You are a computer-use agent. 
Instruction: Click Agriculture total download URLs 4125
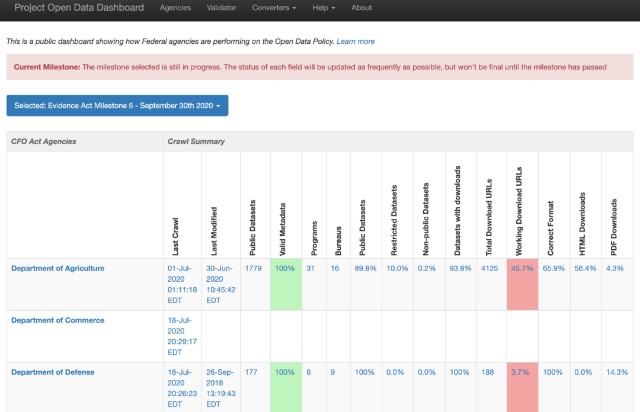pyautogui.click(x=489, y=268)
